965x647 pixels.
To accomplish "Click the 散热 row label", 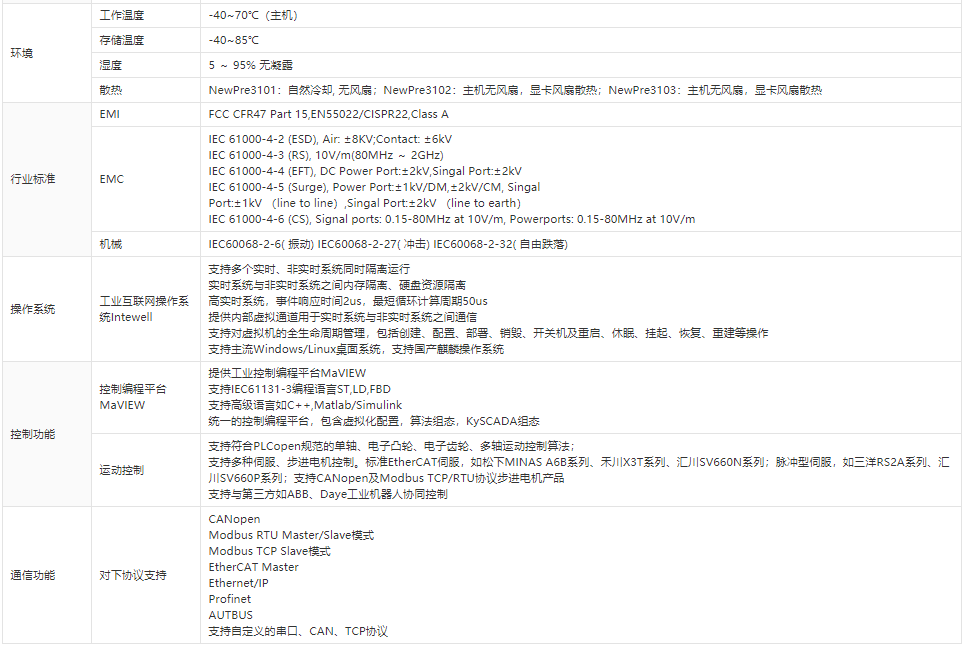I will 110,90.
